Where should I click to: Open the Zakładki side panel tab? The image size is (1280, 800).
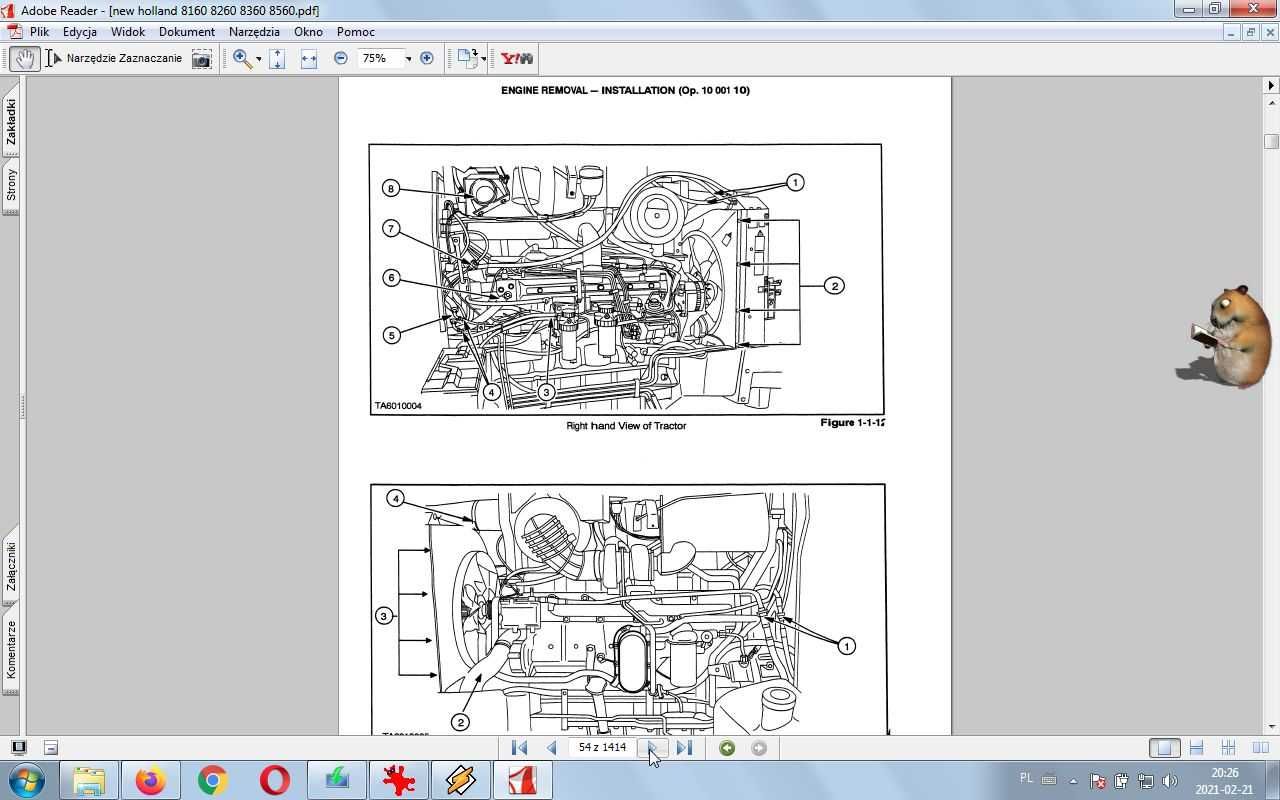tap(11, 122)
